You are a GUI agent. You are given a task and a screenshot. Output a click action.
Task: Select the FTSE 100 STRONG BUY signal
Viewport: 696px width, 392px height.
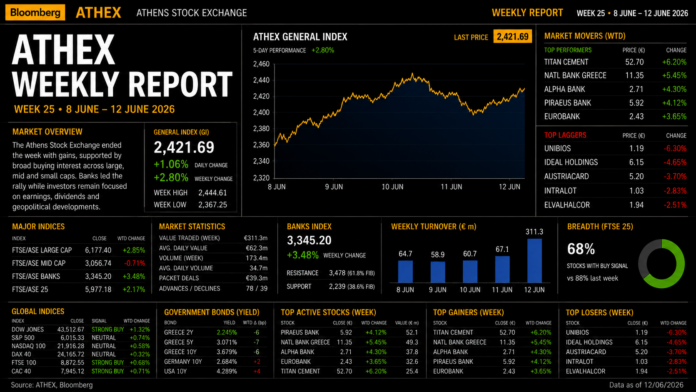tap(107, 363)
